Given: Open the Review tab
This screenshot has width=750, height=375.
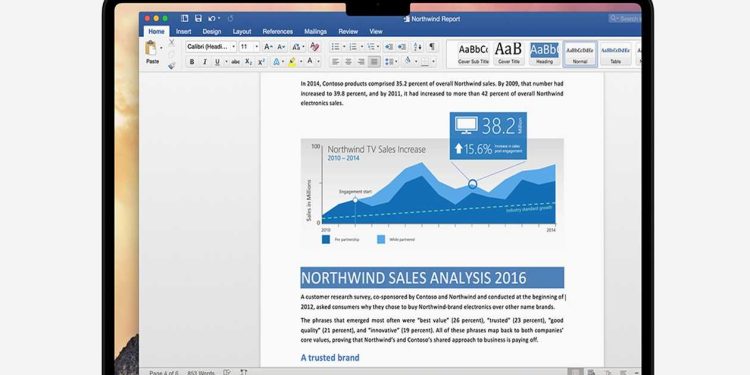Looking at the screenshot, I should pyautogui.click(x=348, y=32).
